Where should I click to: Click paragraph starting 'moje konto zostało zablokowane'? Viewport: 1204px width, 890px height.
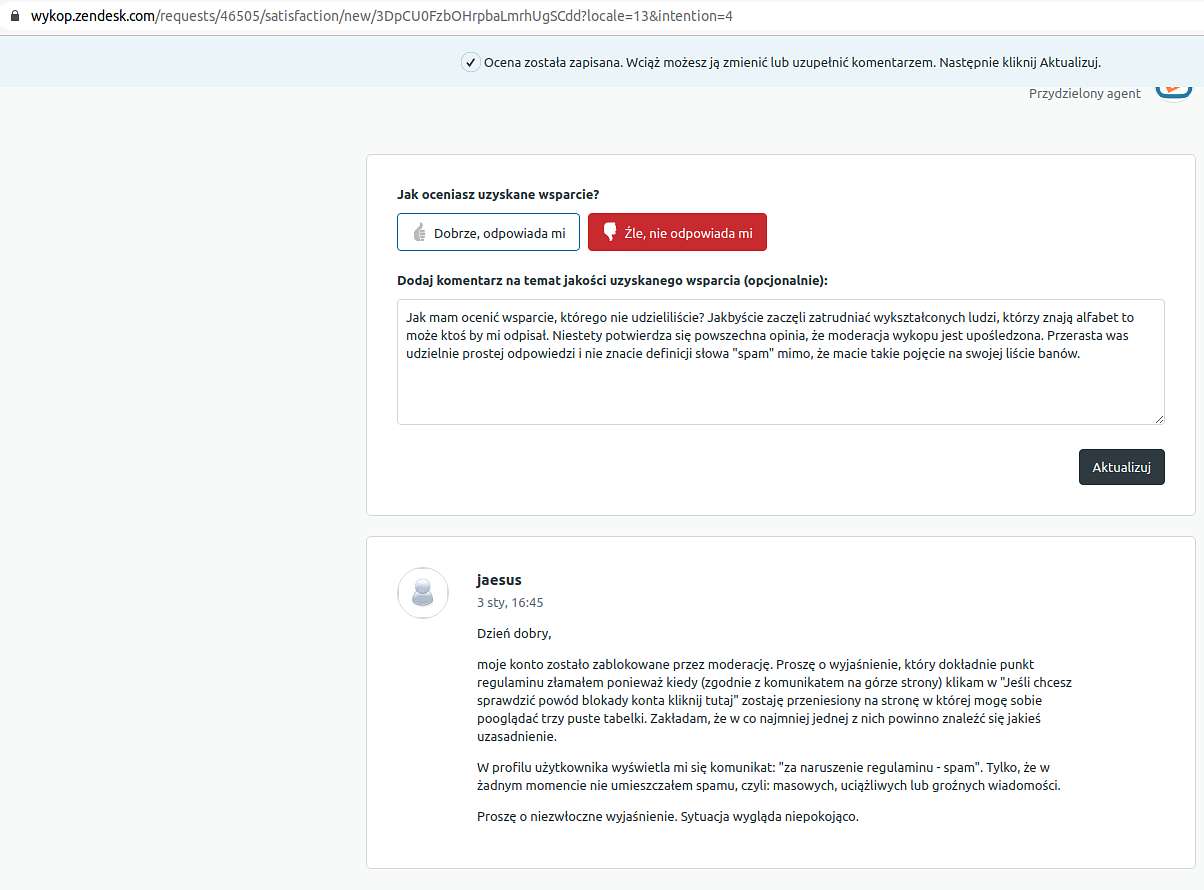pos(775,700)
